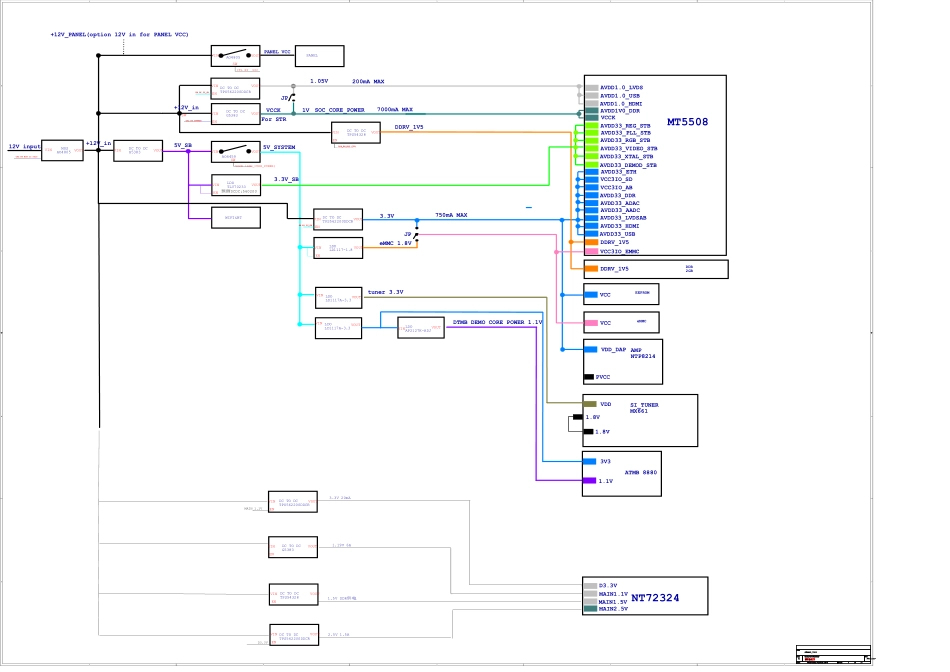Select the LDO block outputting tuner 3.3V
950x672 pixels.
pyautogui.click(x=338, y=297)
